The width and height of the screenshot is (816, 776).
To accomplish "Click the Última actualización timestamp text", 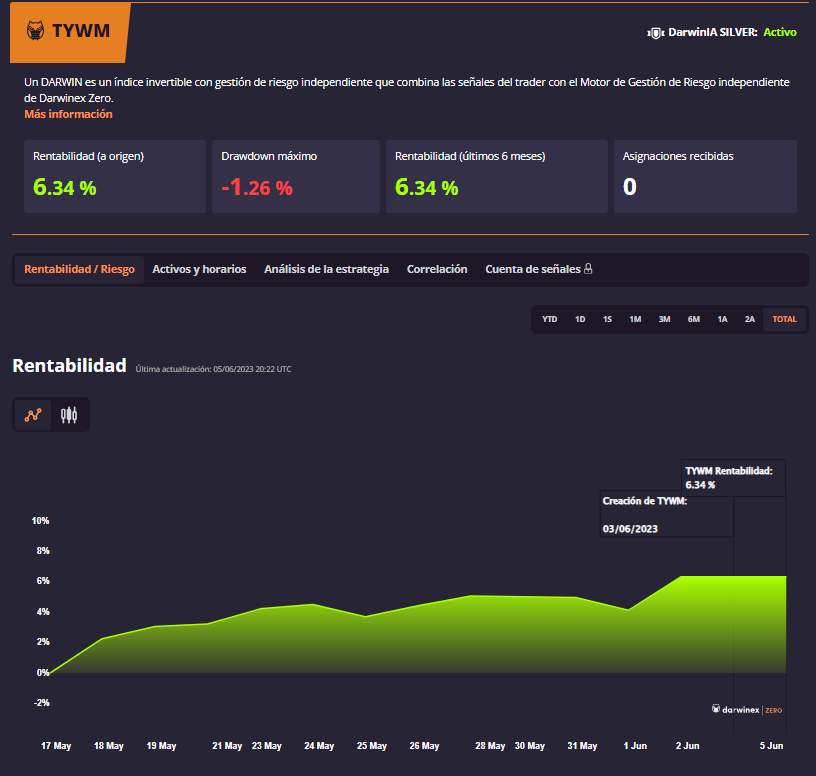I will (213, 369).
